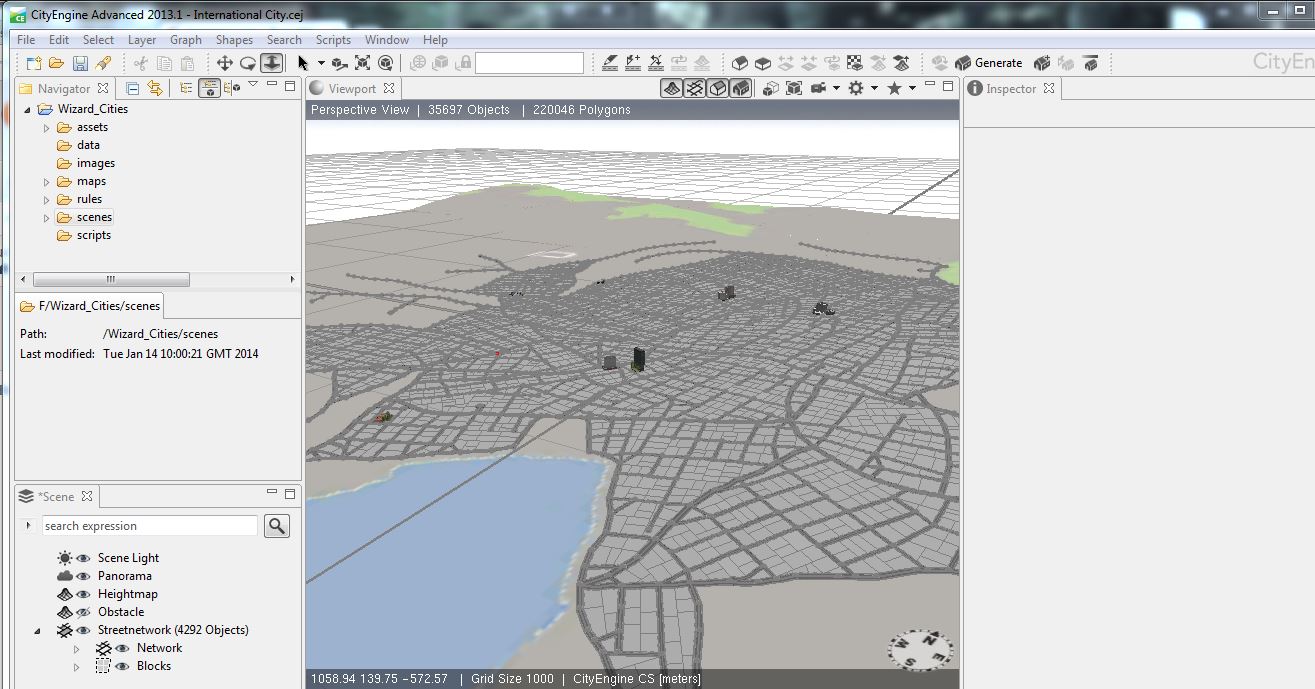Viewport: 1315px width, 689px height.
Task: Collapse the Wizard_Cities project
Action: pos(27,110)
